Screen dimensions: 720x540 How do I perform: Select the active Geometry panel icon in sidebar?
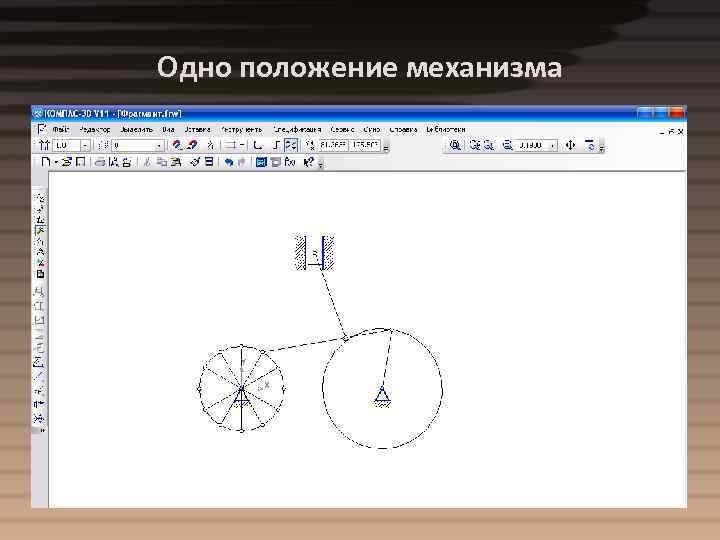point(40,231)
